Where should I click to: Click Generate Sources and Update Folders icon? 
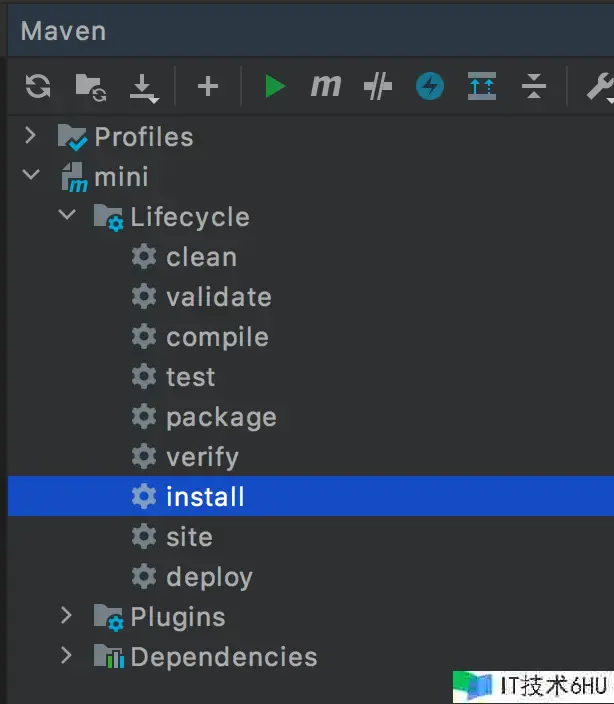[x=90, y=88]
